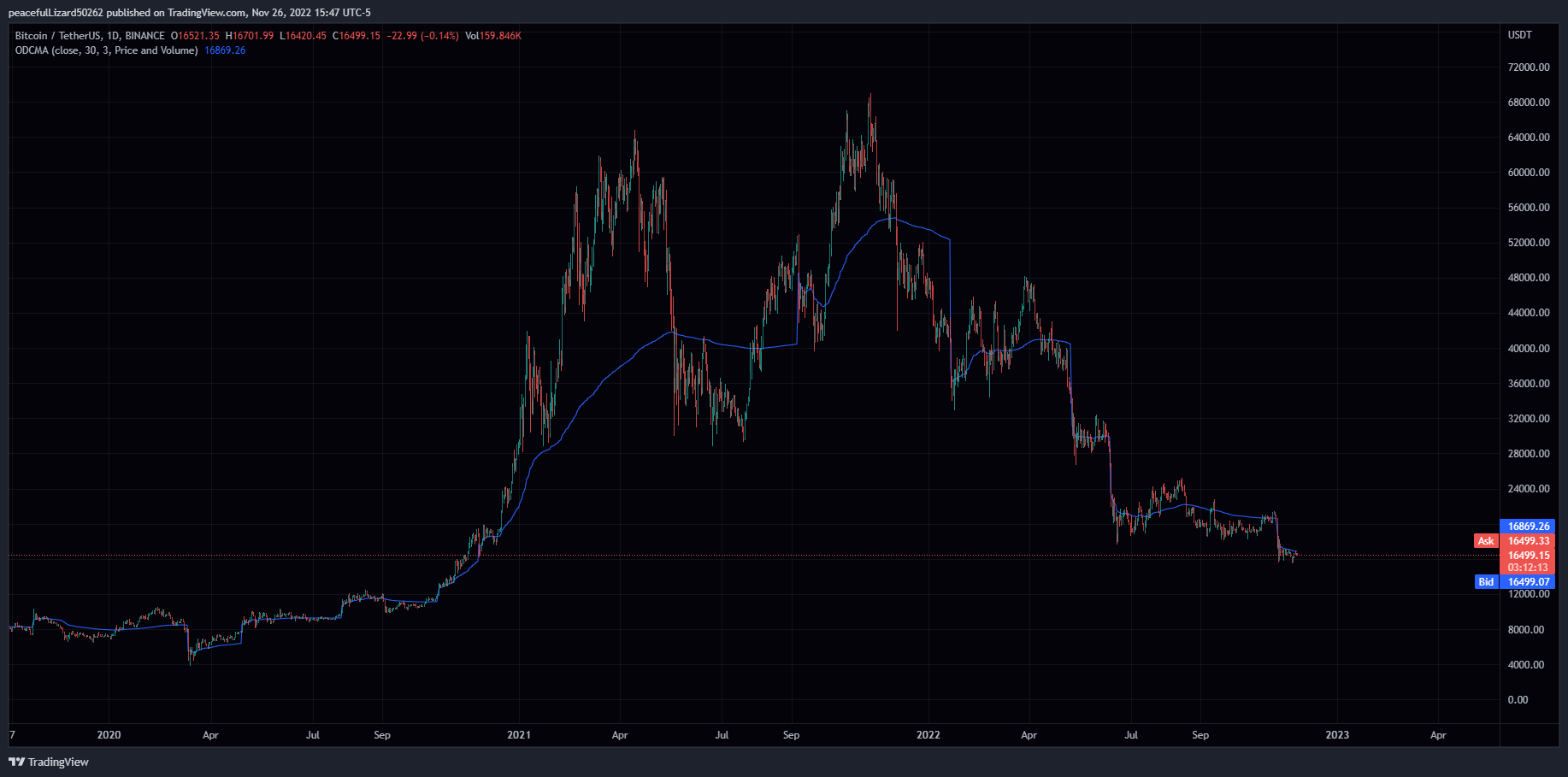This screenshot has width=1568, height=777.
Task: Click the 40000.00 price axis tick
Action: tap(1529, 349)
